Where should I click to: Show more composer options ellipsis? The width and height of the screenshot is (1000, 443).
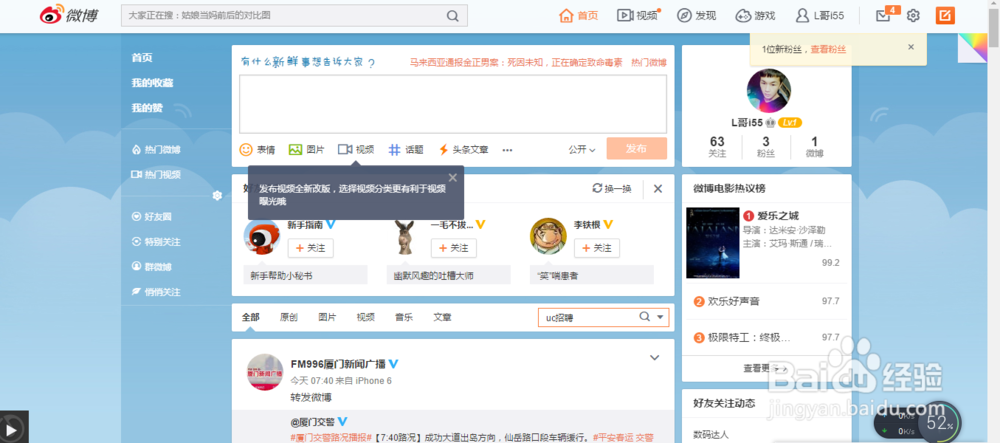pos(508,150)
